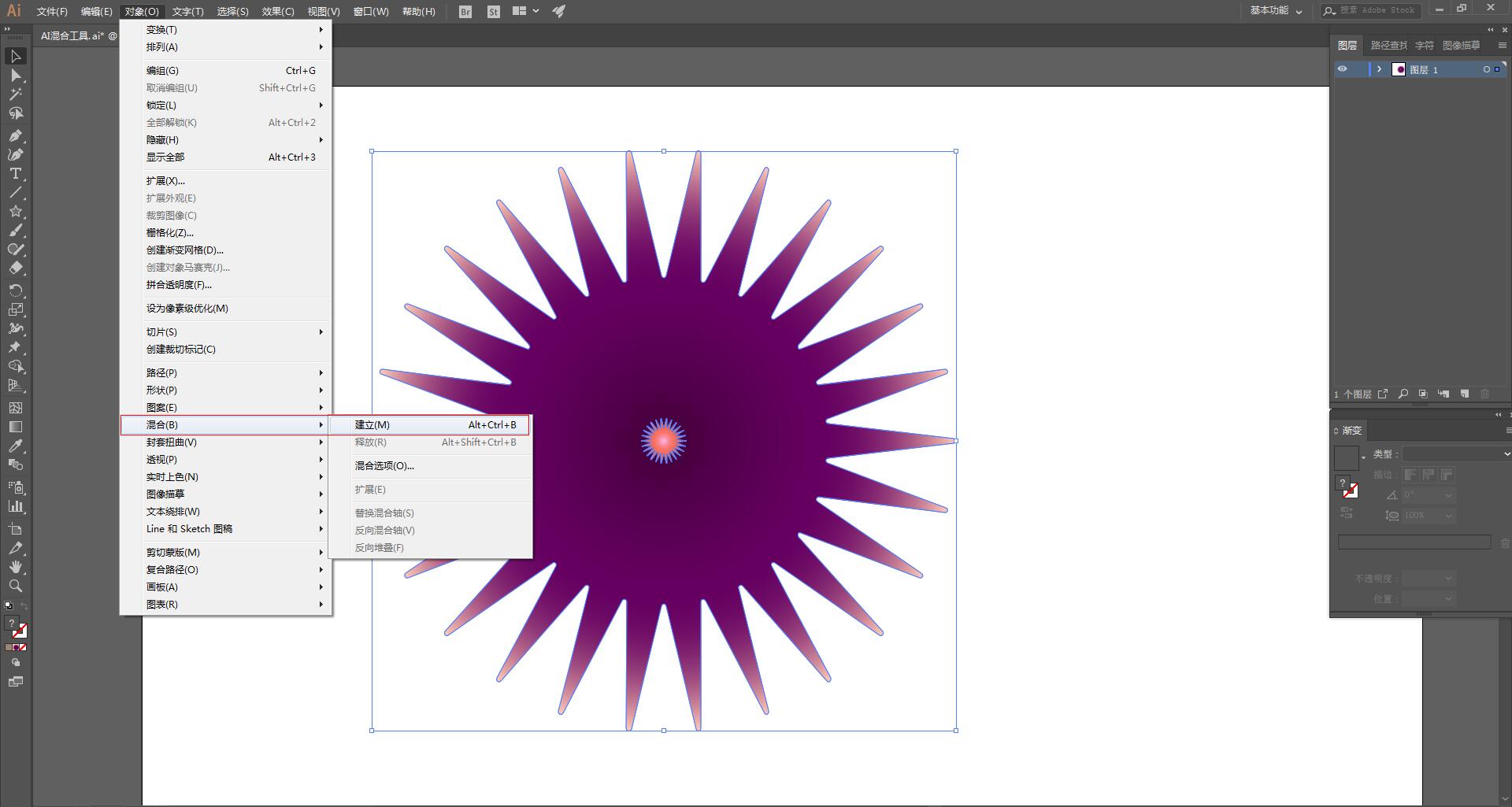Click 创建渐变网格(D)... command
This screenshot has height=807, width=1512.
click(x=226, y=250)
